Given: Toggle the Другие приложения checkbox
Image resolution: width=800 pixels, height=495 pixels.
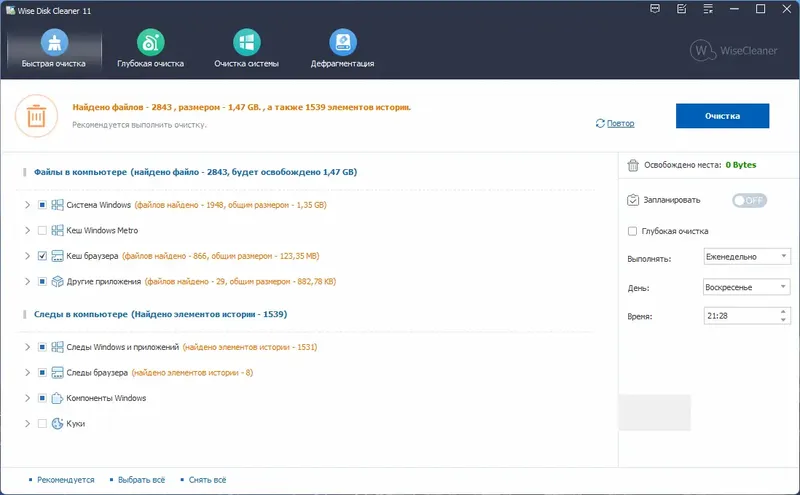Looking at the screenshot, I should (42, 282).
